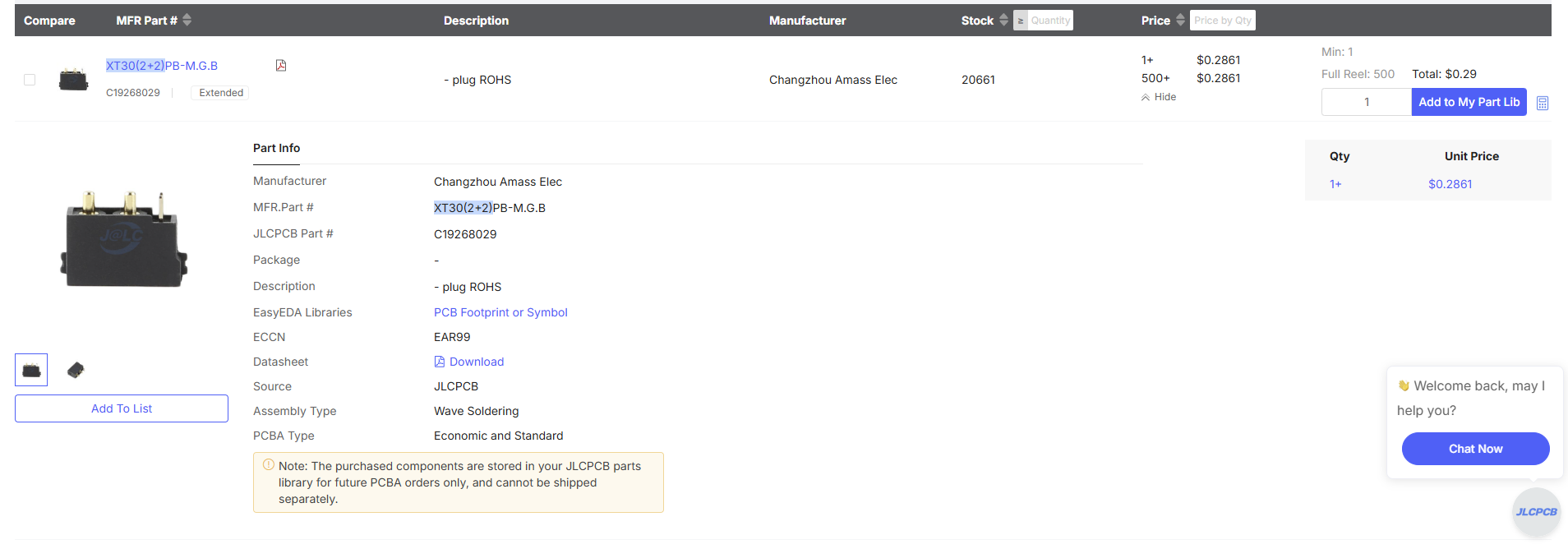
Task: Click the Add To List button
Action: 122,408
